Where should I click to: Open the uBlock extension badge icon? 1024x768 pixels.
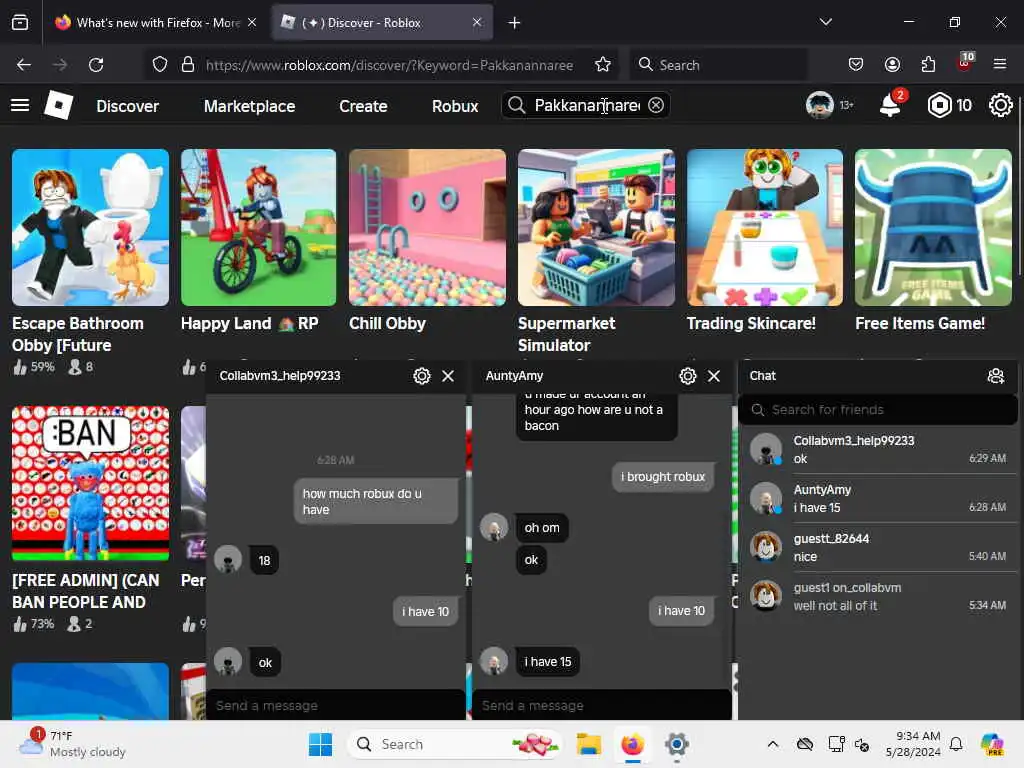(965, 63)
